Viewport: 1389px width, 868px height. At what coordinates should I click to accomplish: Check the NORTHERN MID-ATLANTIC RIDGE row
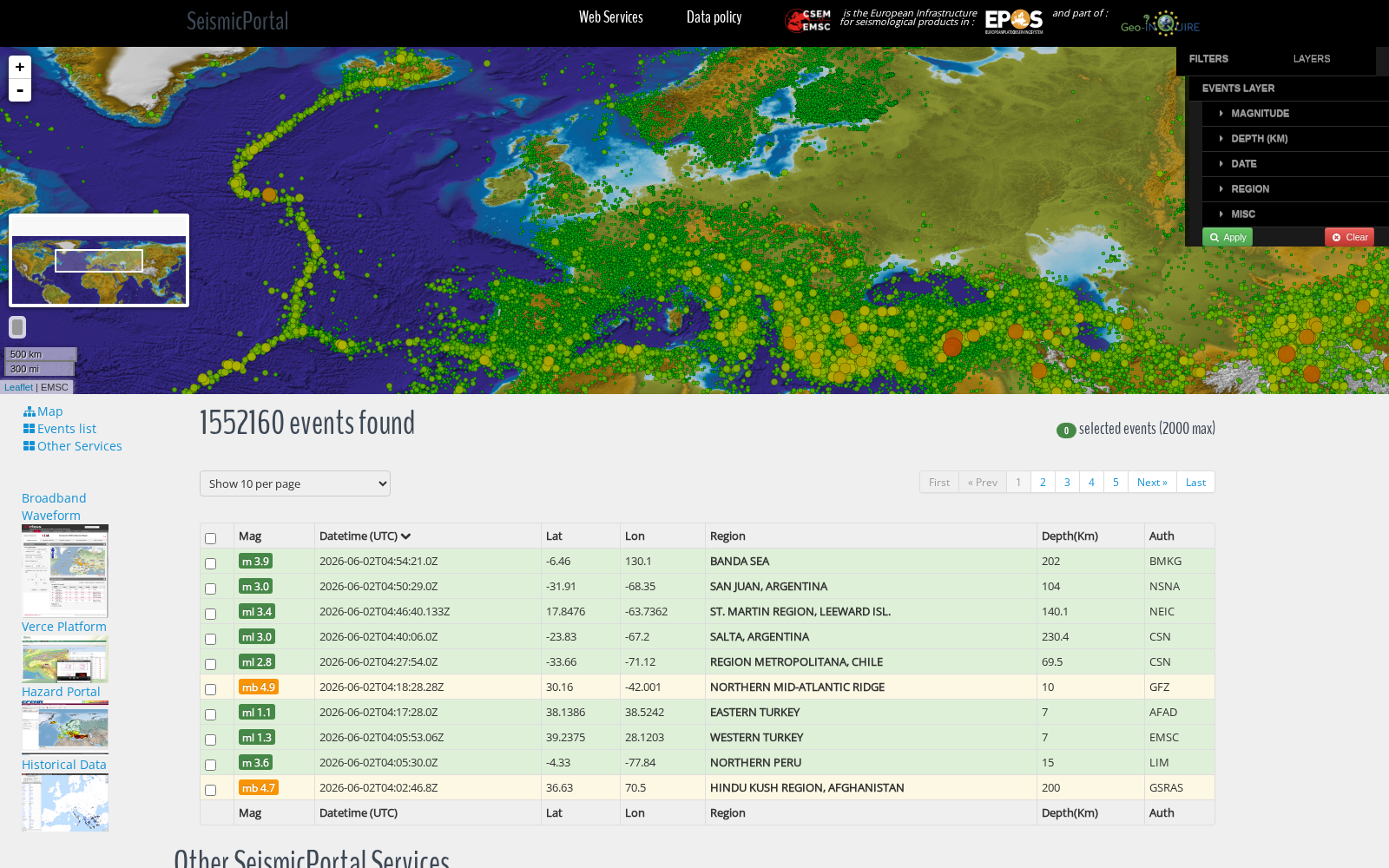click(x=210, y=689)
